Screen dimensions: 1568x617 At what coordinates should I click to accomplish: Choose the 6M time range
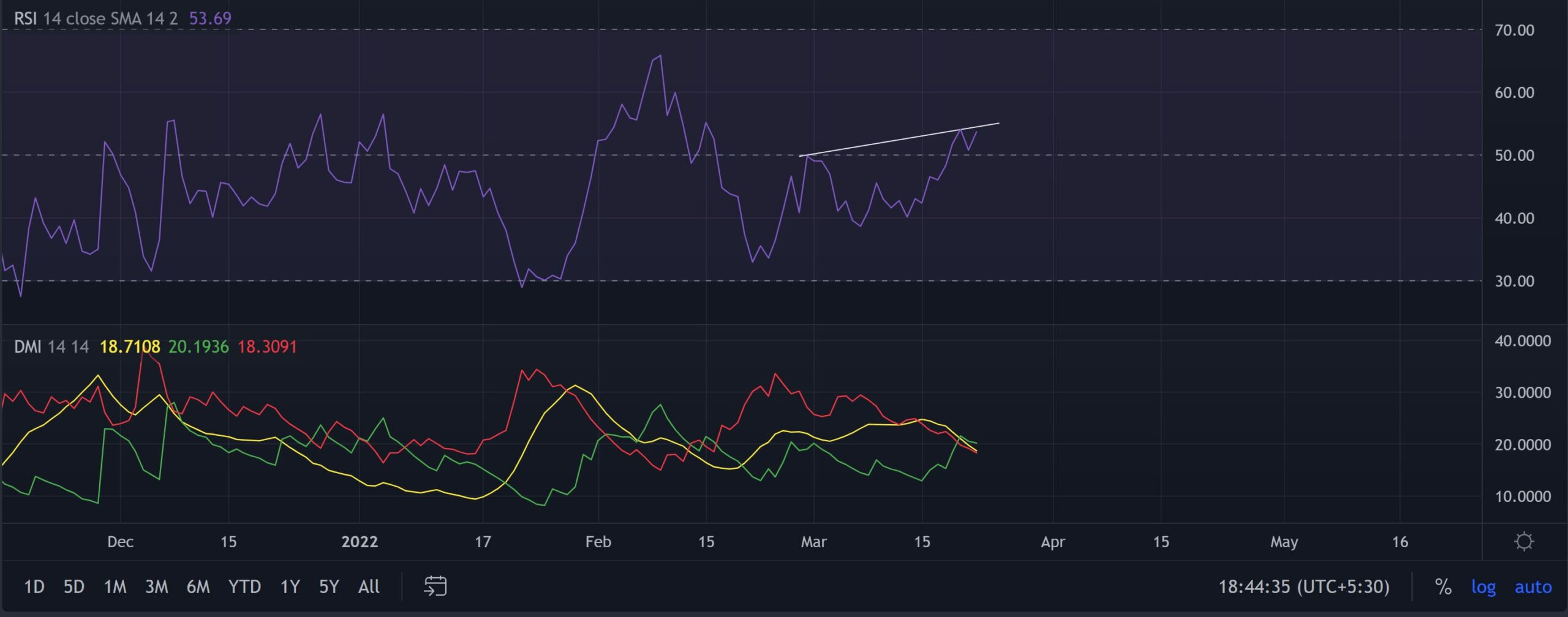[x=198, y=587]
